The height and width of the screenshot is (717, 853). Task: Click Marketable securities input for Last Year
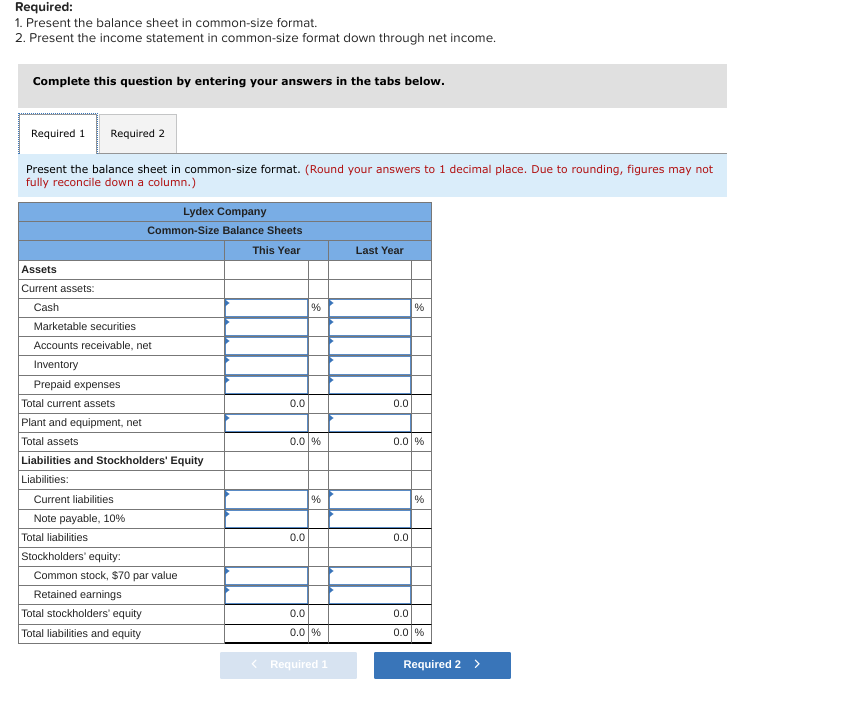(369, 326)
